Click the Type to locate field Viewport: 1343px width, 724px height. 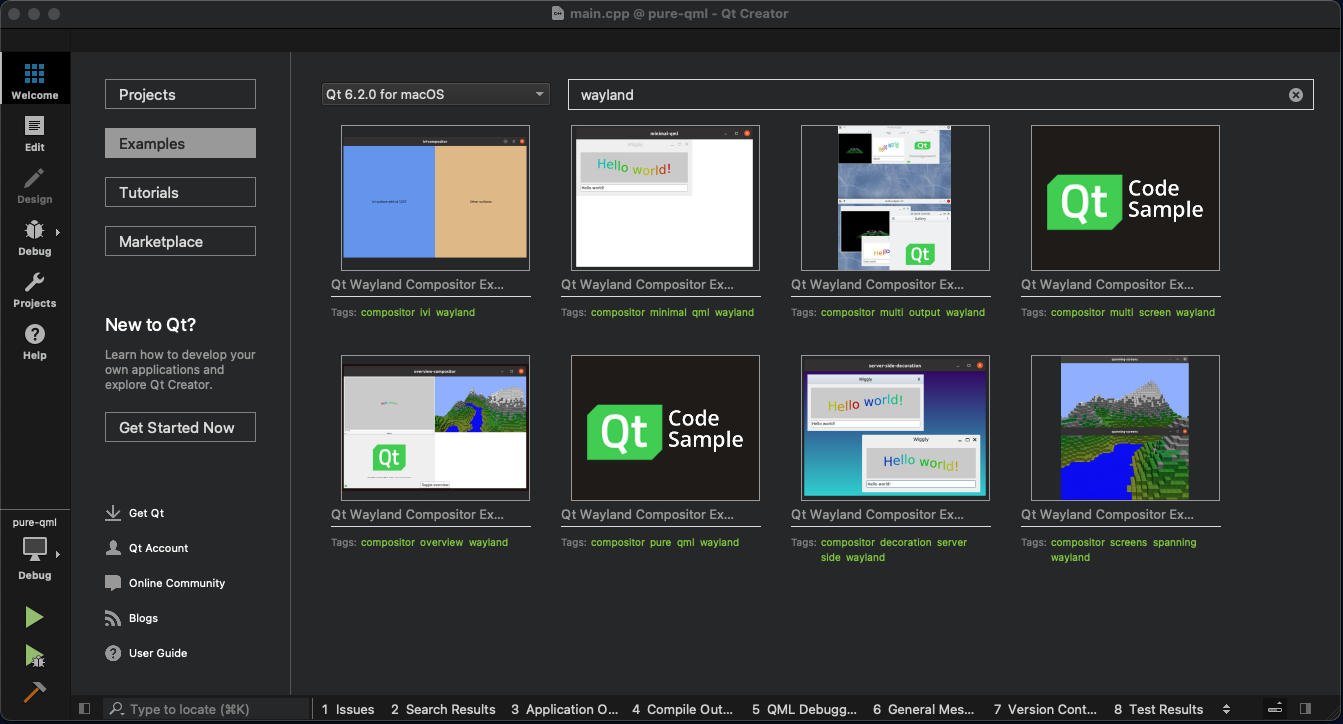coord(206,709)
